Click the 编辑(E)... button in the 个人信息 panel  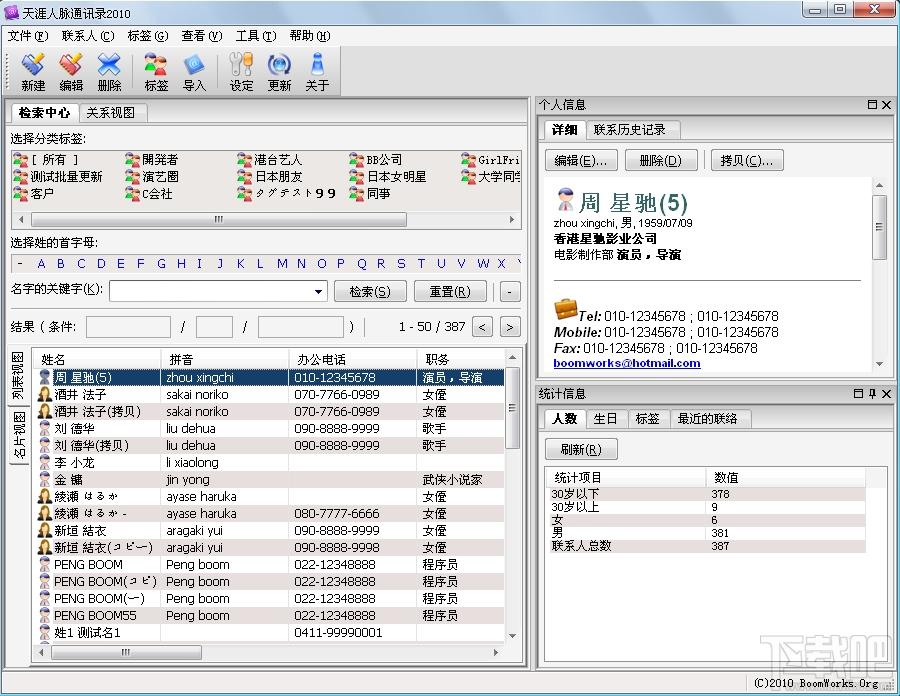(x=581, y=160)
